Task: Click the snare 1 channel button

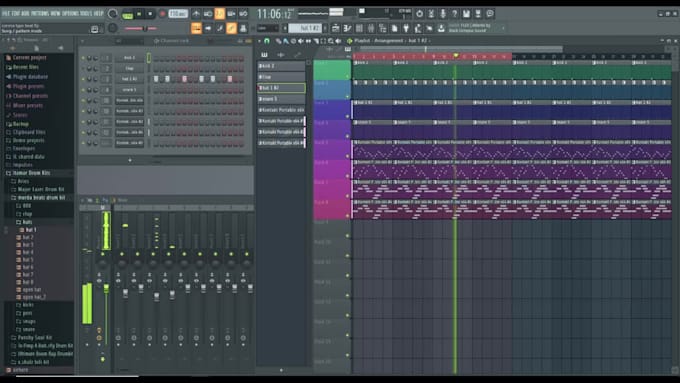Action: [129, 90]
